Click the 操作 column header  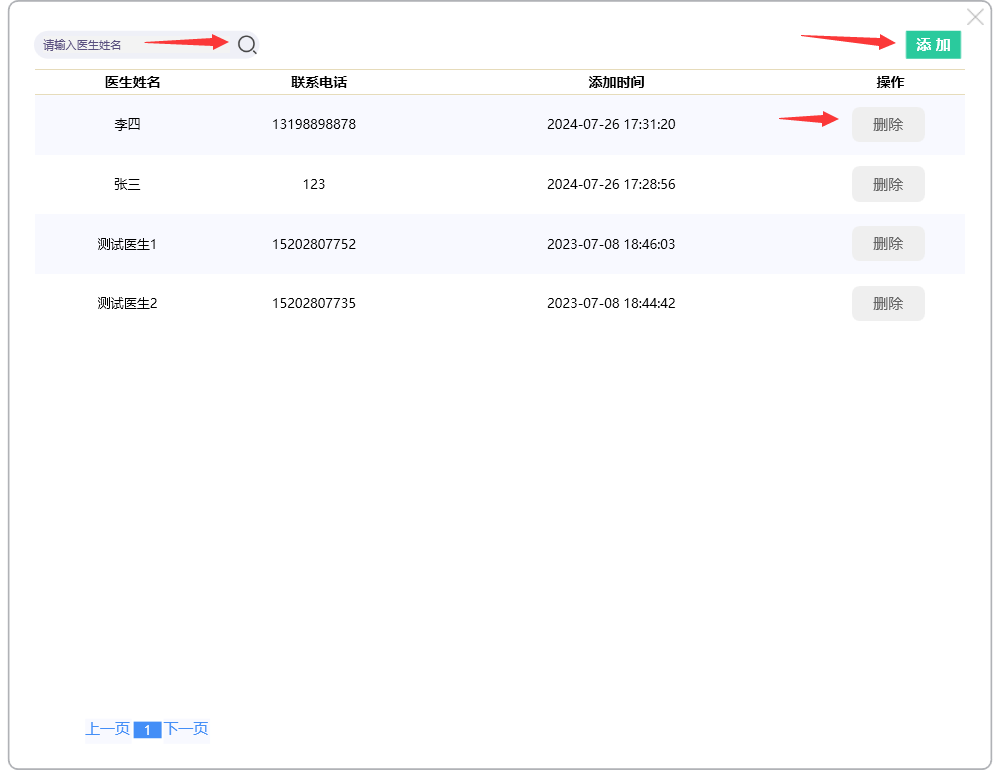pyautogui.click(x=890, y=82)
